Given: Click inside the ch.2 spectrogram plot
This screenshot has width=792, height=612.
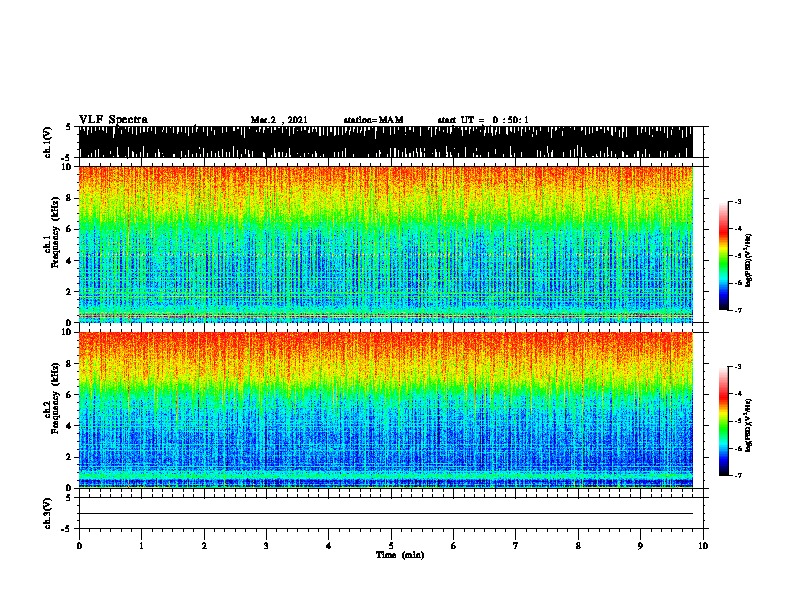Looking at the screenshot, I should [x=385, y=410].
